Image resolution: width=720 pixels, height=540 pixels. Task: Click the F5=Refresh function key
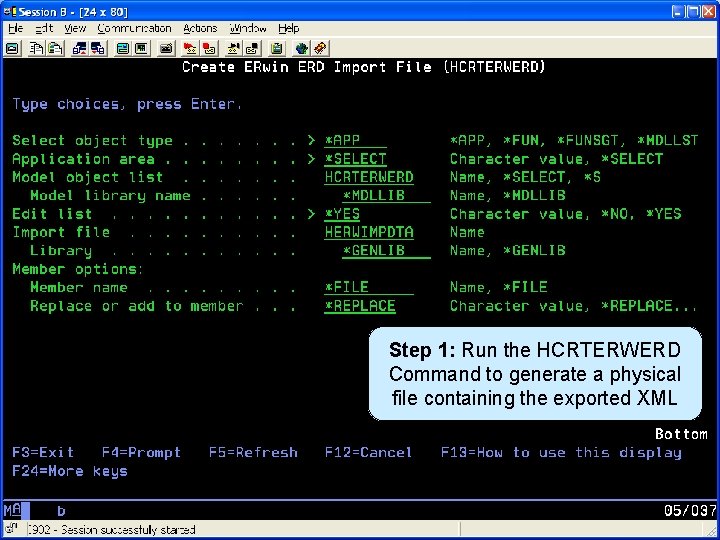(253, 453)
